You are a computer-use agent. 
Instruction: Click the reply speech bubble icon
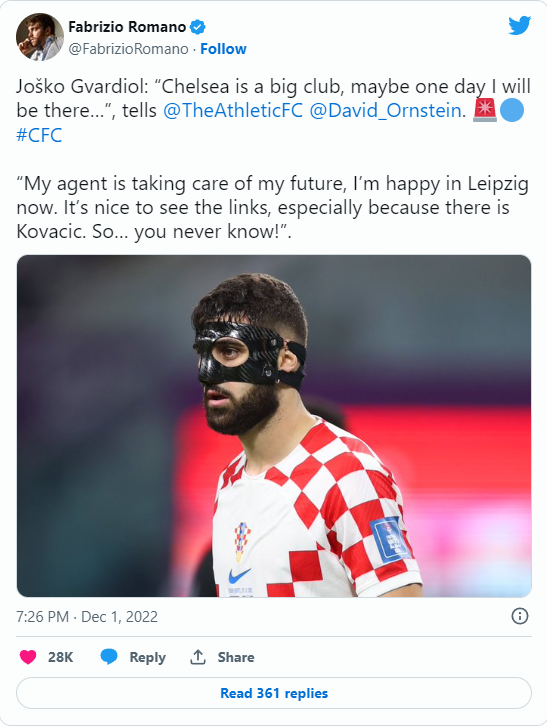tap(109, 657)
